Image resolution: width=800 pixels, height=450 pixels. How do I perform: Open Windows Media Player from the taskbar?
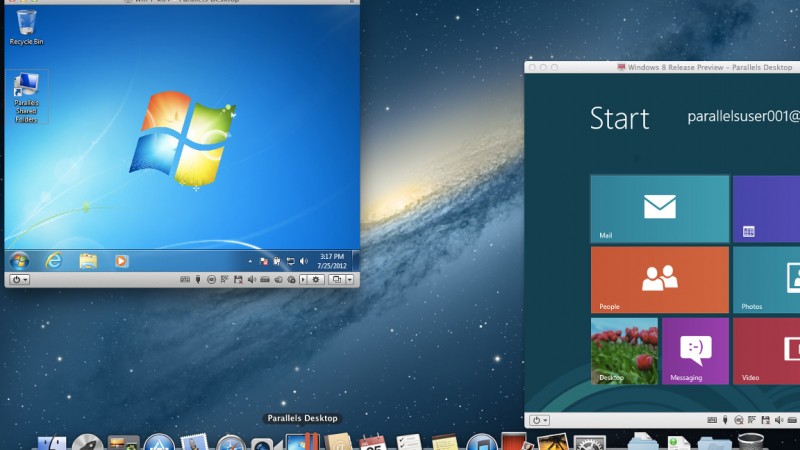click(121, 261)
